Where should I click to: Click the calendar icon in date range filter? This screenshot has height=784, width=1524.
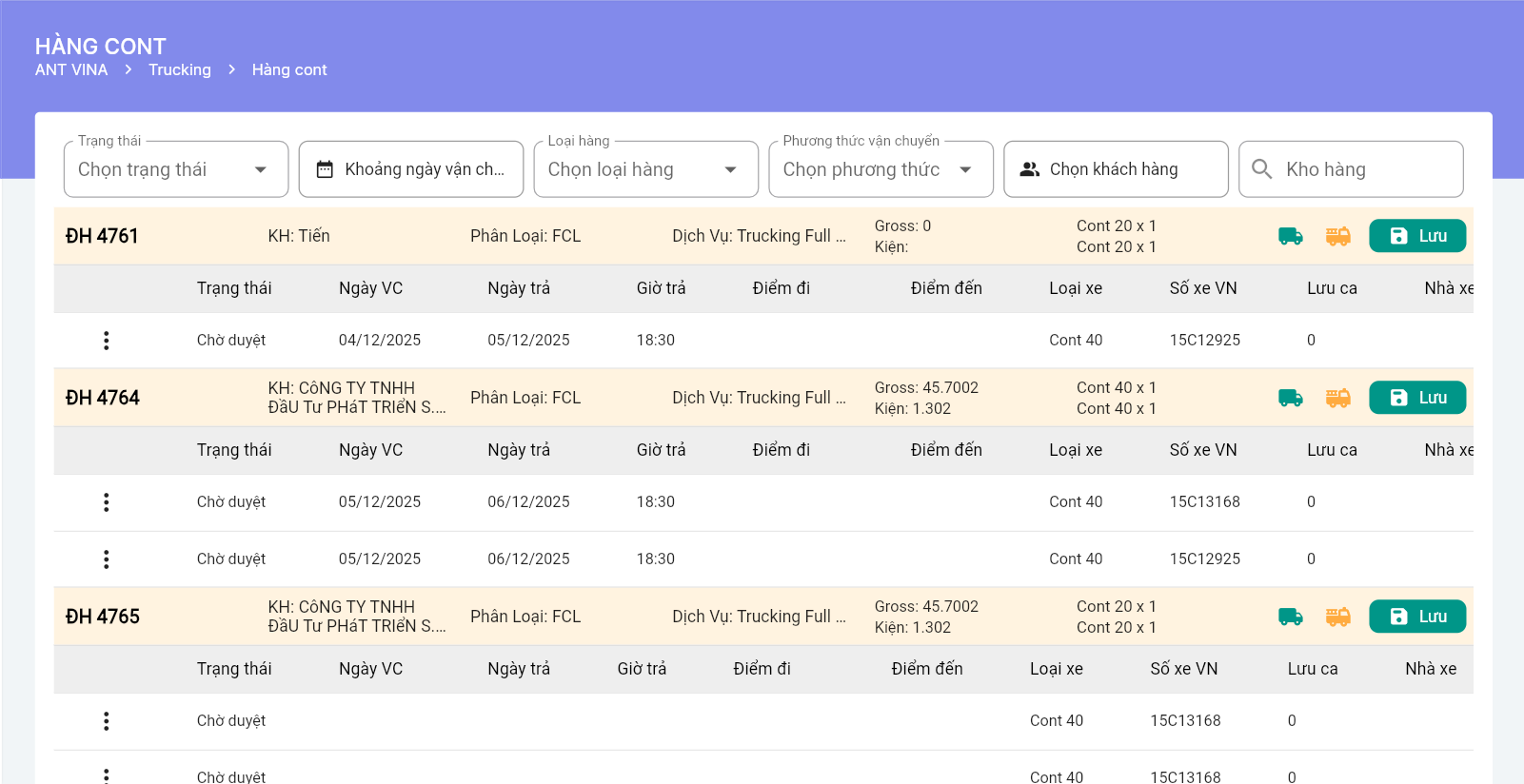tap(325, 169)
